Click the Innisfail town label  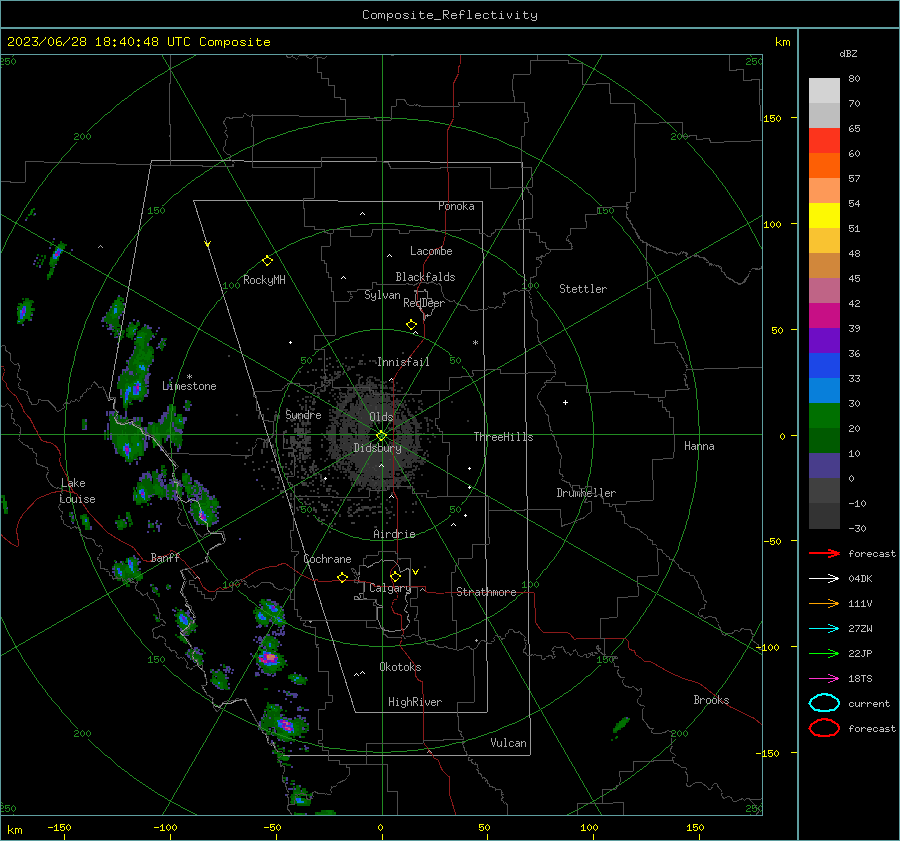(403, 362)
